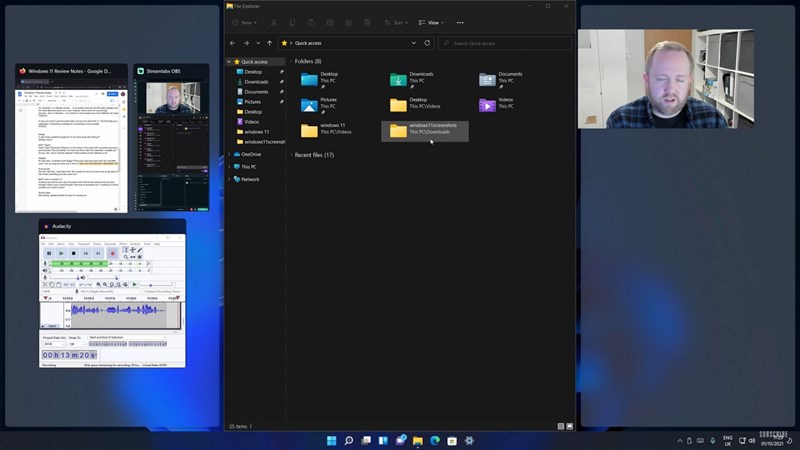
Task: Open the Downloads folder tile
Action: click(425, 80)
